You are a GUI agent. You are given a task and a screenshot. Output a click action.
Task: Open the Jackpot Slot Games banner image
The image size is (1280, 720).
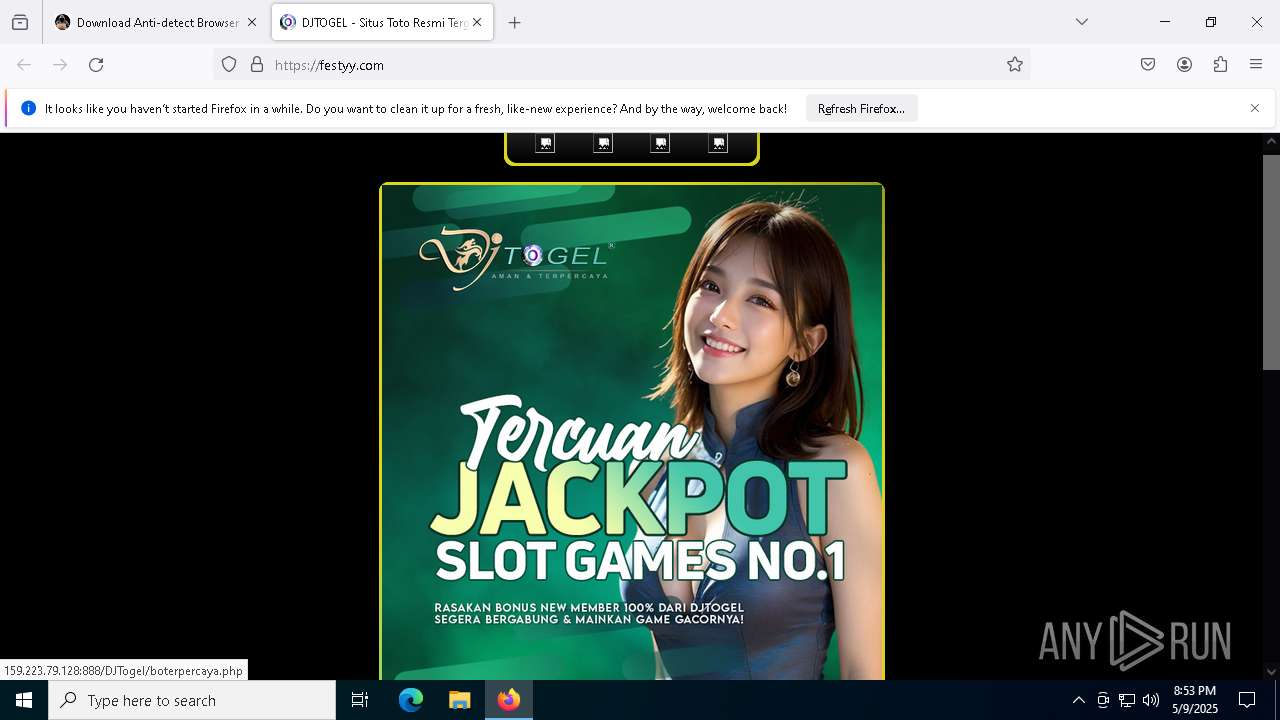coord(632,432)
